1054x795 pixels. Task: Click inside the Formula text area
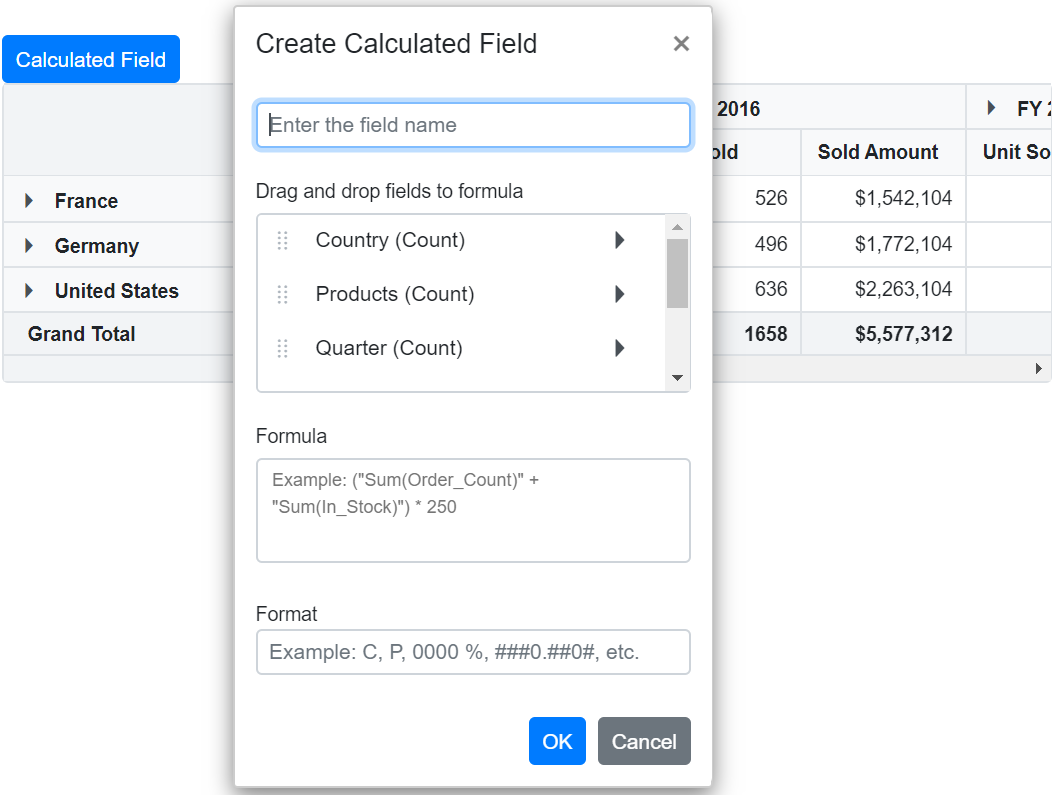pos(473,510)
